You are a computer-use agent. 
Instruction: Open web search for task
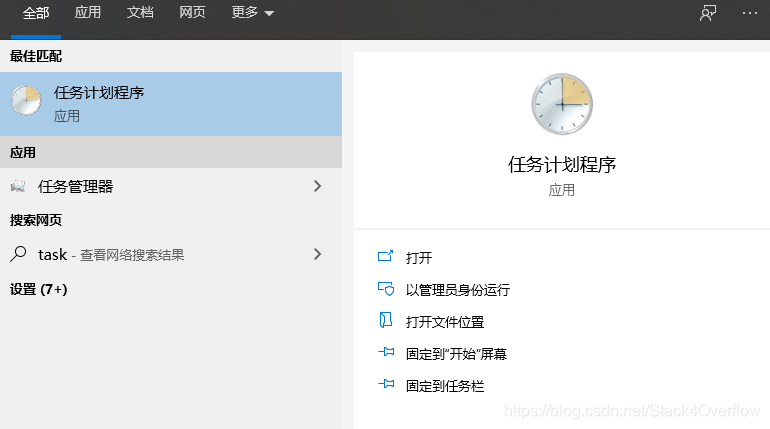(x=171, y=254)
